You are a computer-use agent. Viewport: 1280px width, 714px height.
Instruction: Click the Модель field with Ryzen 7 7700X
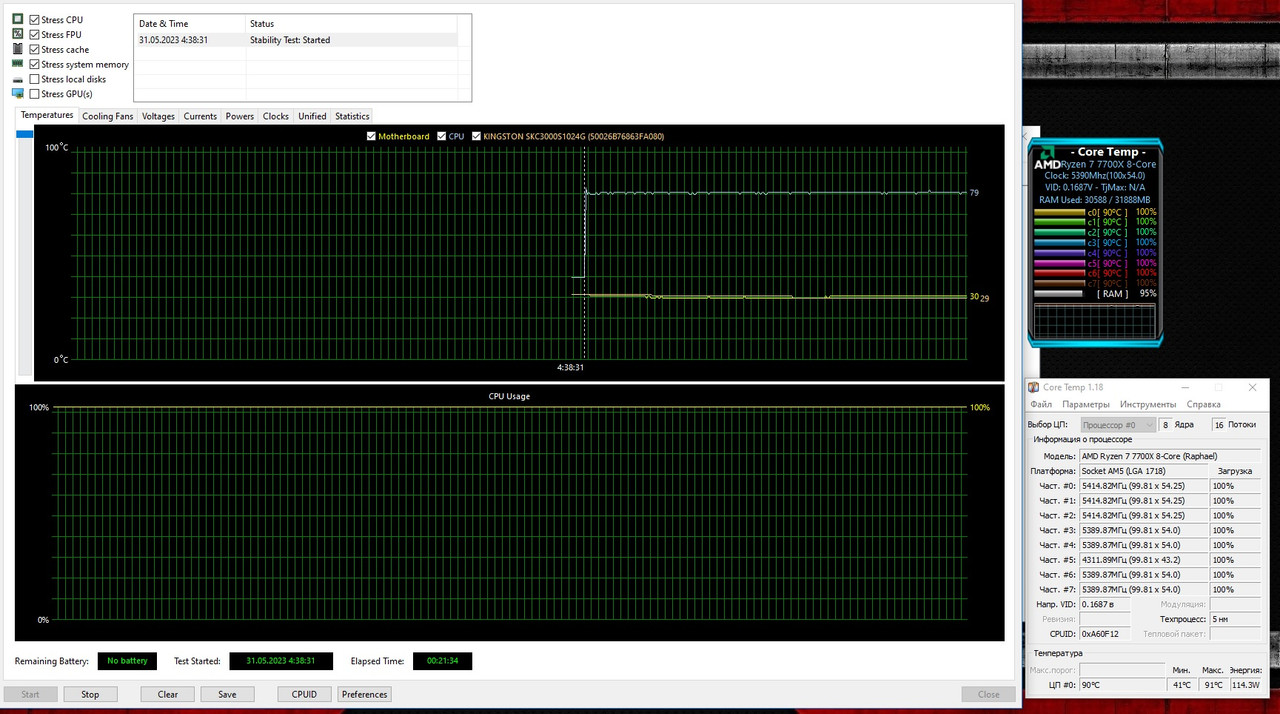[x=1170, y=456]
